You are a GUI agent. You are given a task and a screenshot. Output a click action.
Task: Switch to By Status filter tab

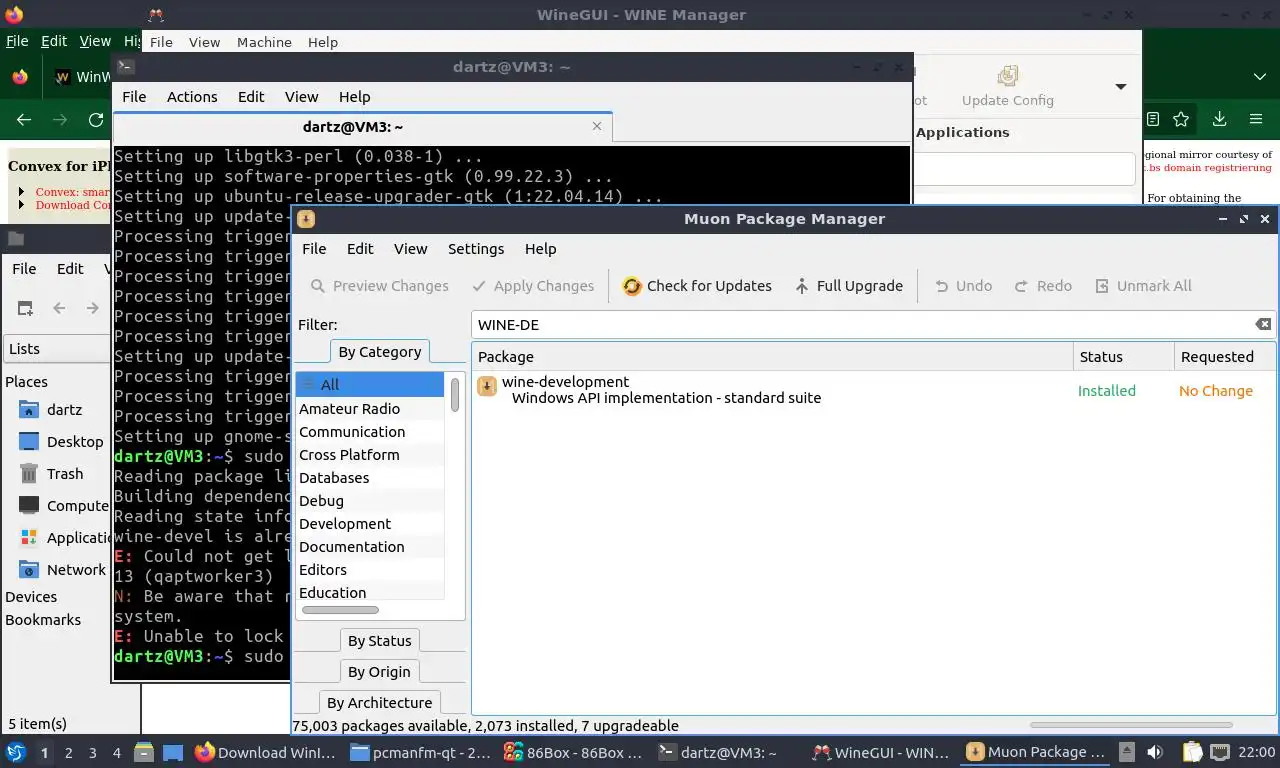point(380,641)
